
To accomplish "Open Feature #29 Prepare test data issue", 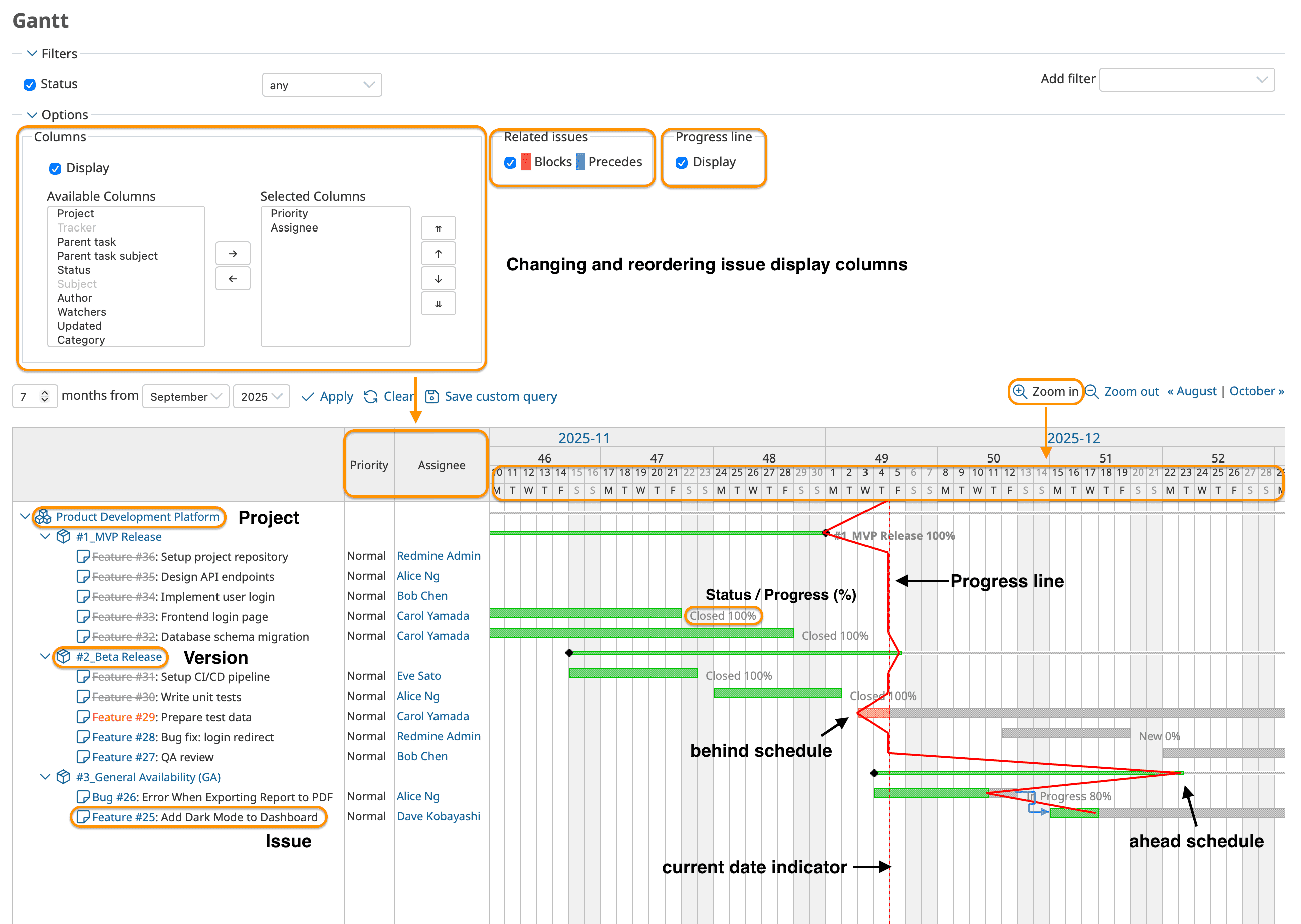I will click(124, 717).
